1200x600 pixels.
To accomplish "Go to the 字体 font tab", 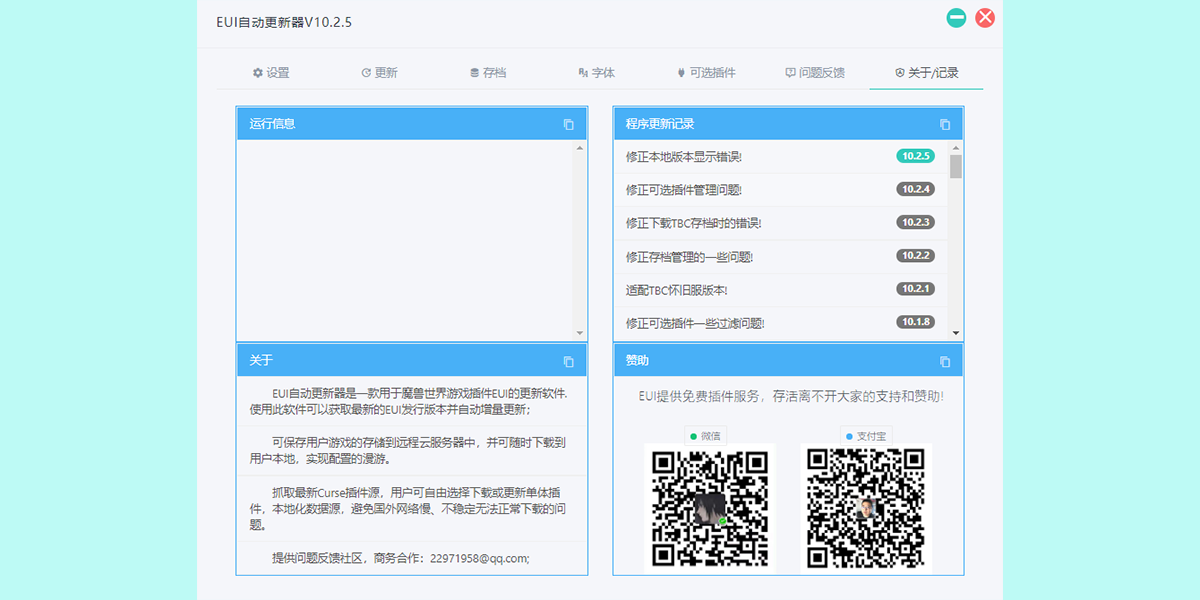I will point(596,73).
